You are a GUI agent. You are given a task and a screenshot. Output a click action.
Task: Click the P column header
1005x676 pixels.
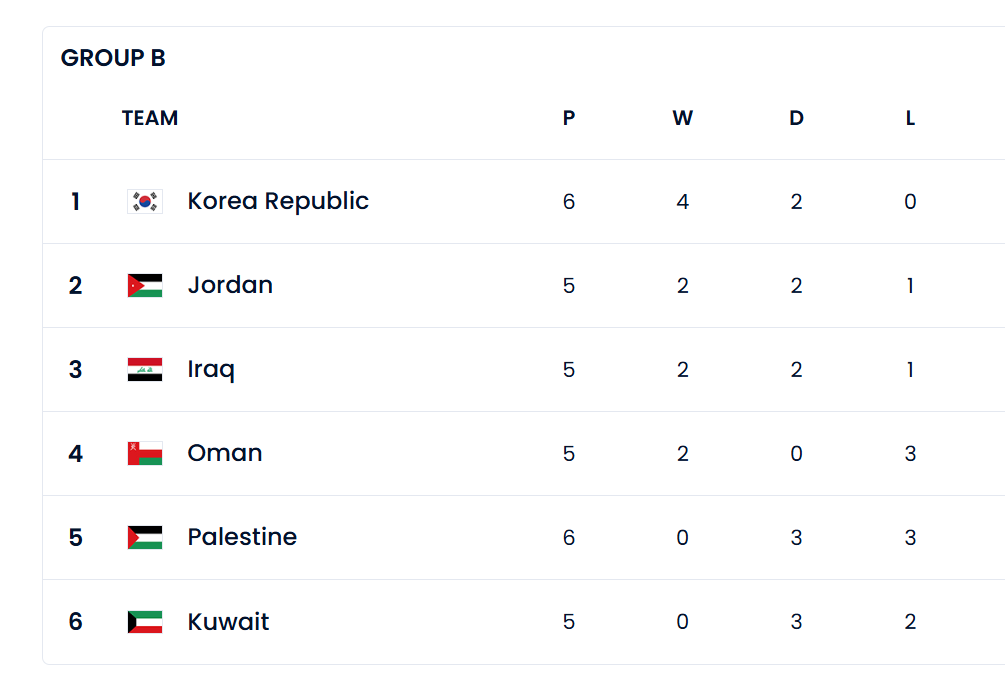pos(569,118)
